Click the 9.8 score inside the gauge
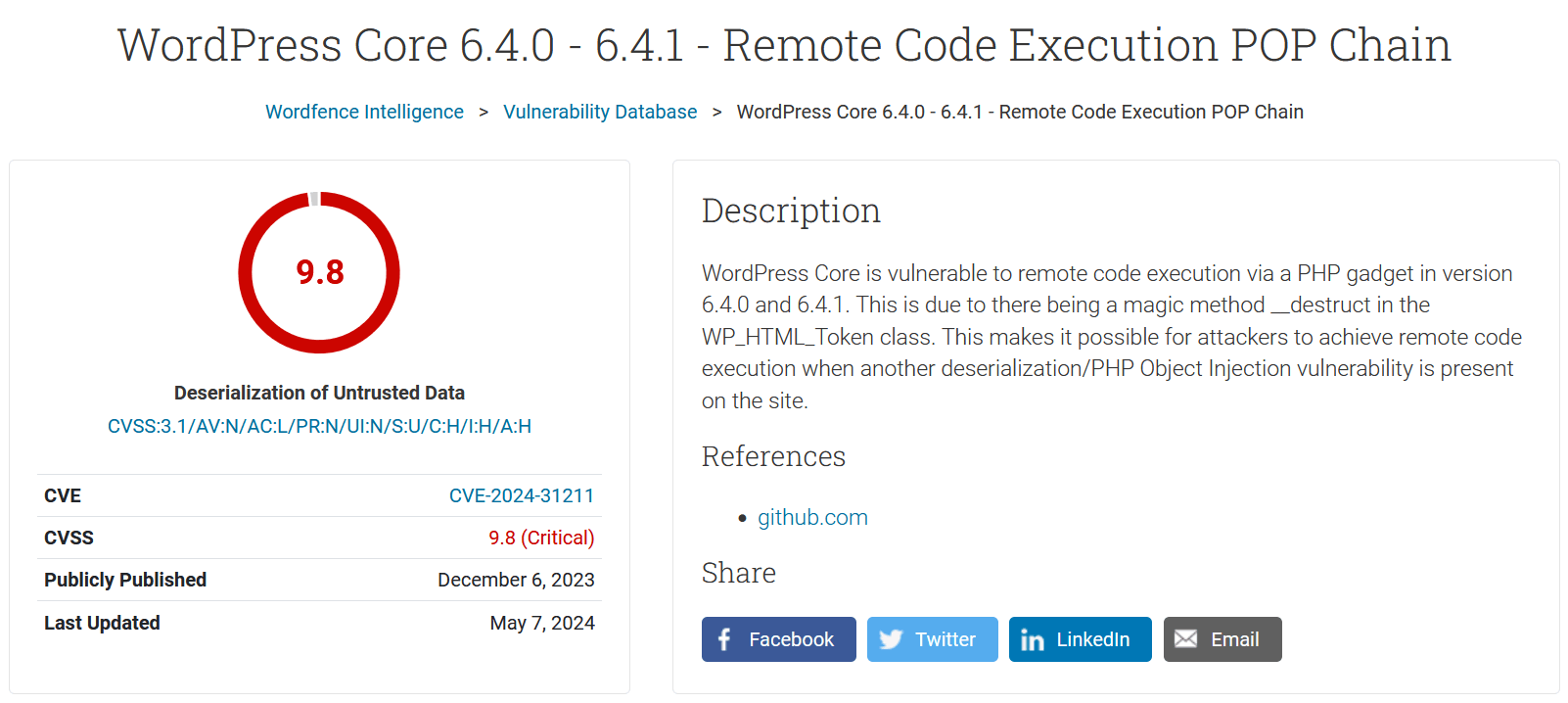 pyautogui.click(x=319, y=274)
